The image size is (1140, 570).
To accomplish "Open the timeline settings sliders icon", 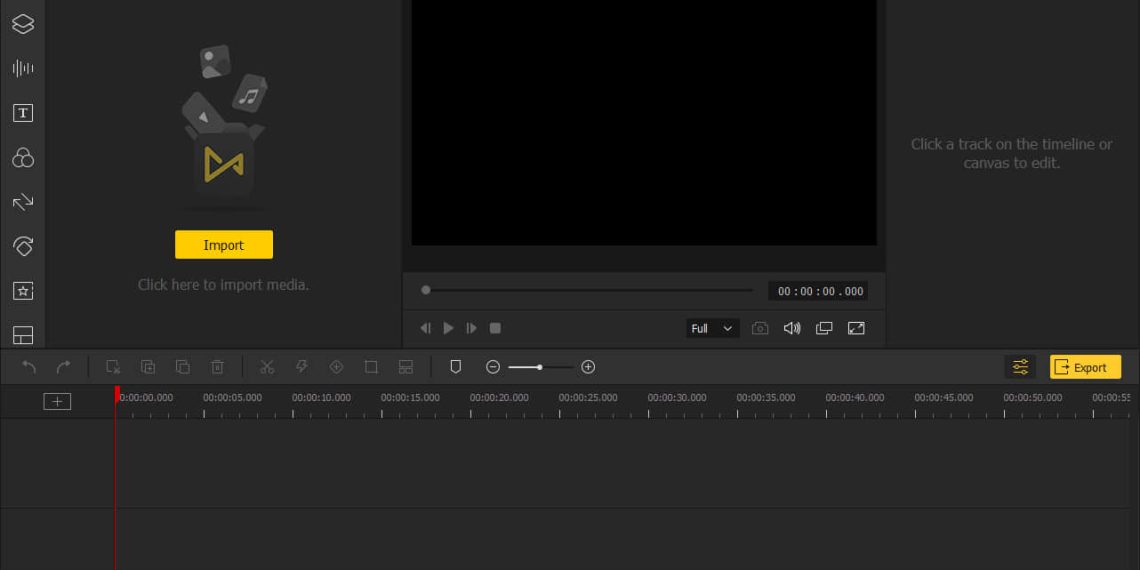I will click(x=1020, y=367).
